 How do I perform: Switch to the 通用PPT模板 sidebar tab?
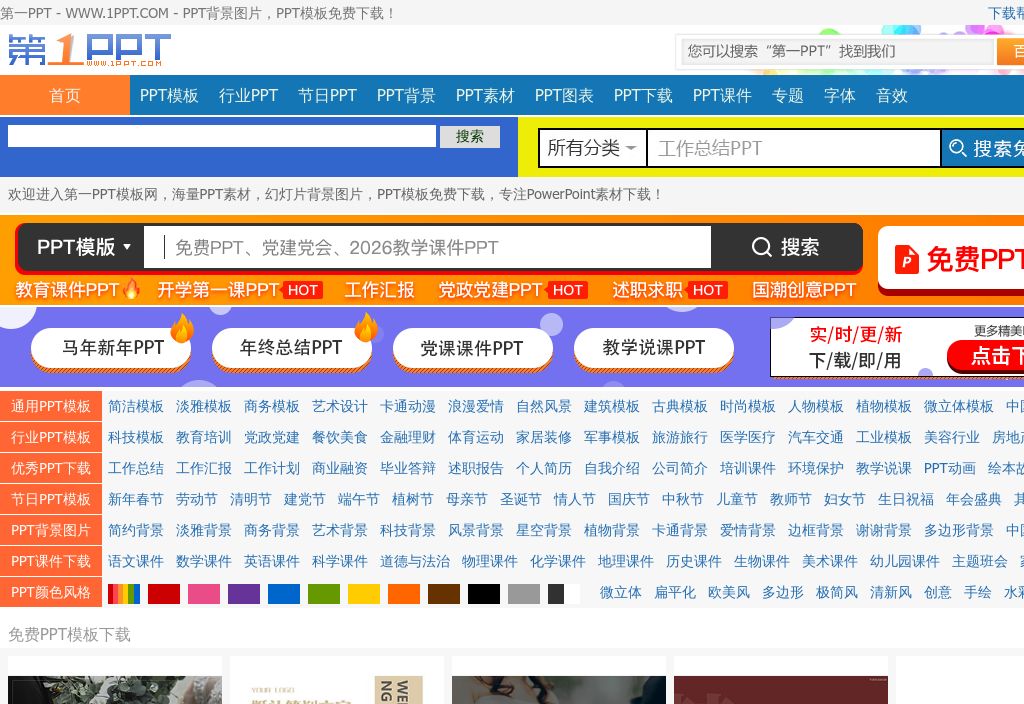(x=51, y=407)
